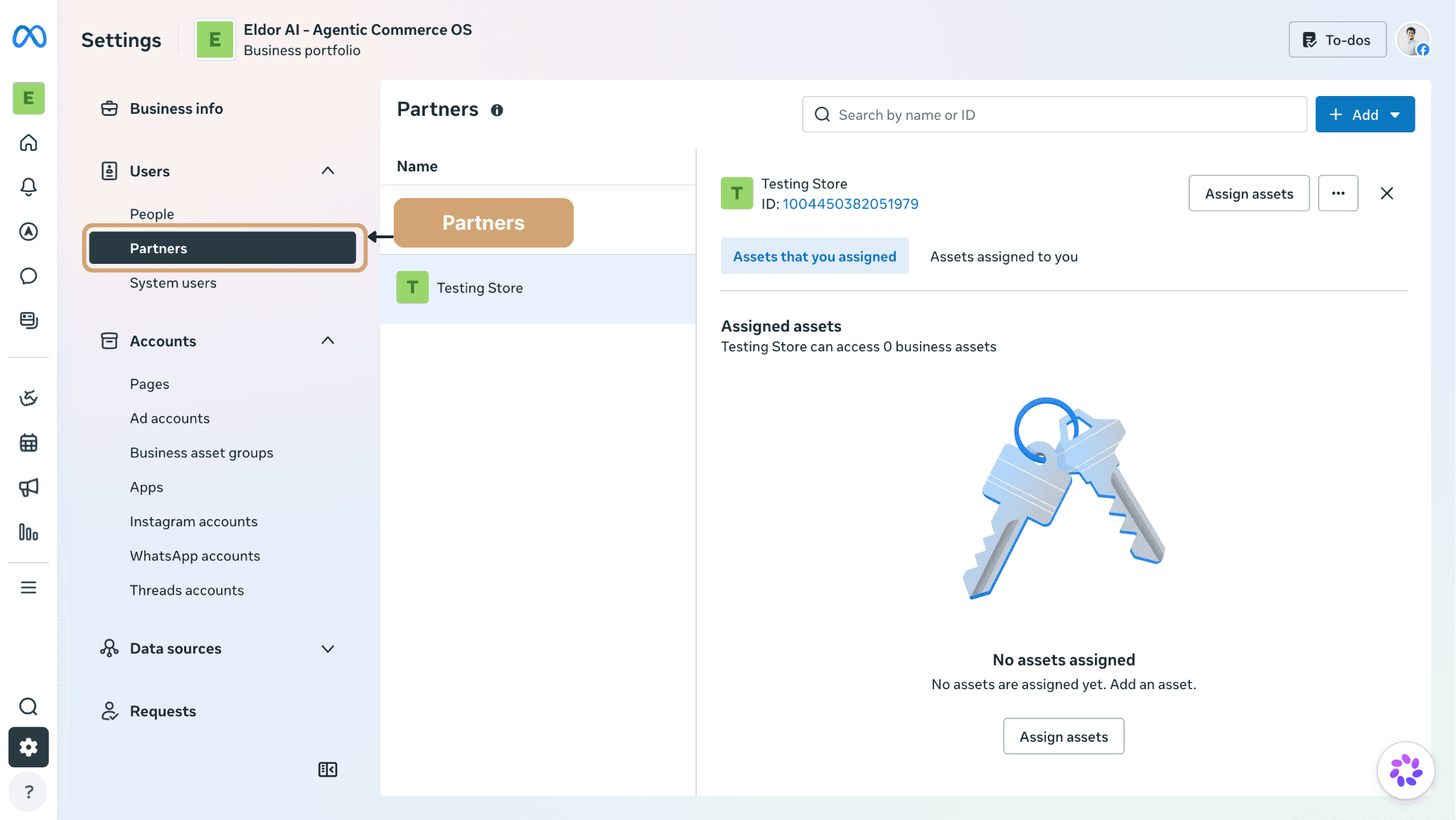Open the Add dropdown button
The width and height of the screenshot is (1456, 820).
(1365, 115)
